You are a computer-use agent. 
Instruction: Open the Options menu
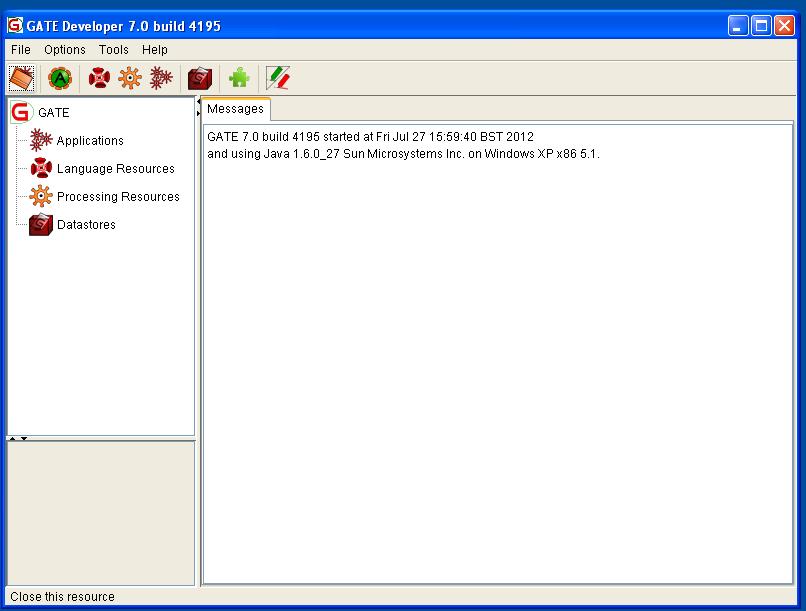[x=65, y=50]
